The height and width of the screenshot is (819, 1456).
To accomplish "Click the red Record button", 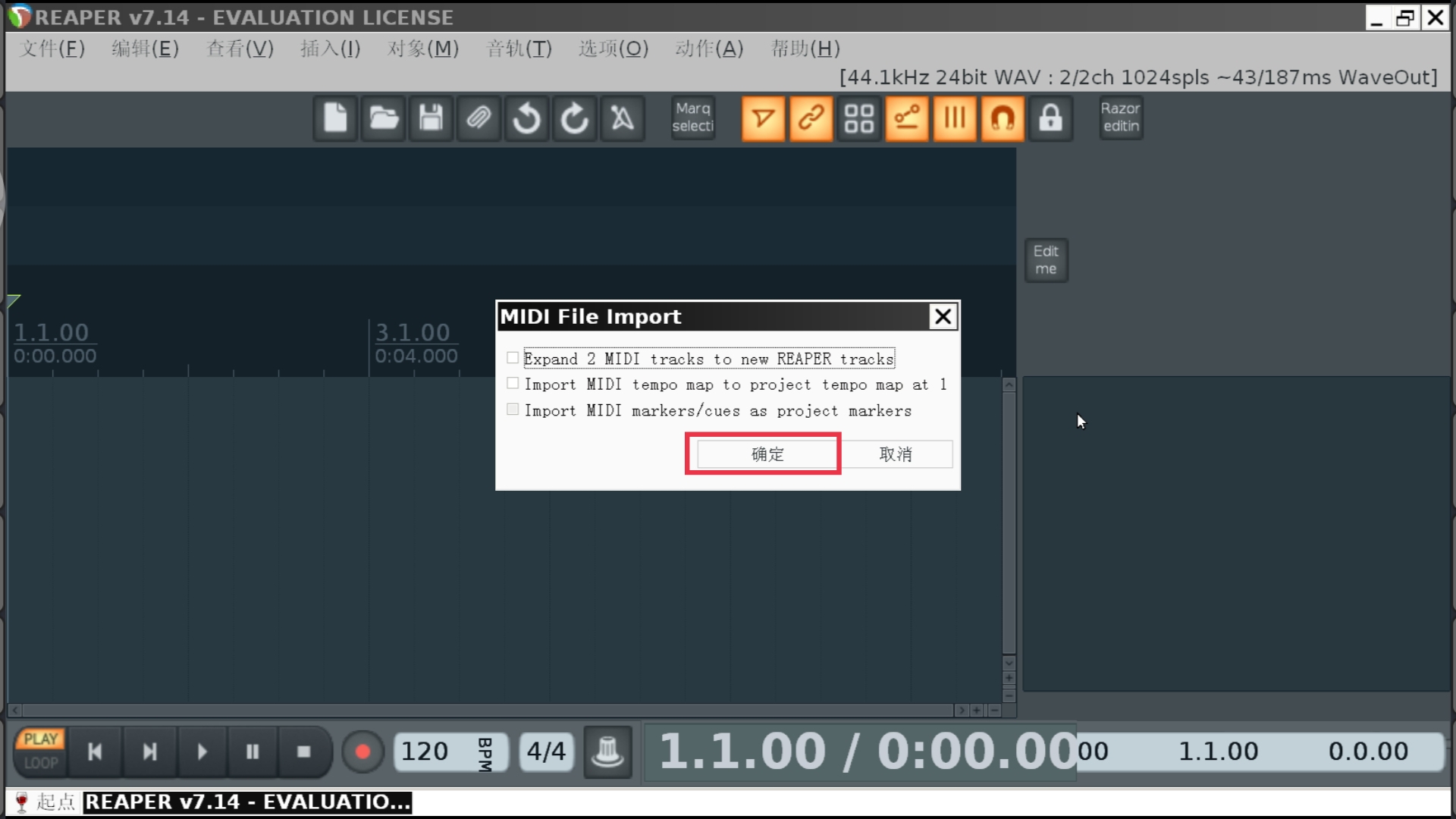I will point(362,752).
